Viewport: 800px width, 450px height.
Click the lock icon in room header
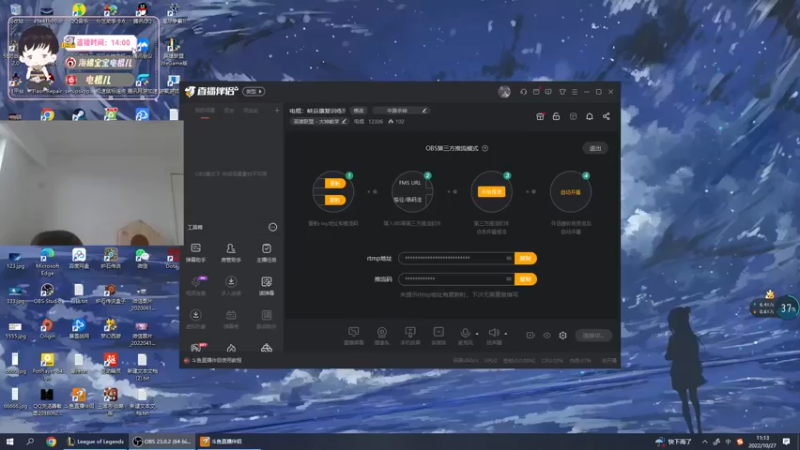pos(556,116)
